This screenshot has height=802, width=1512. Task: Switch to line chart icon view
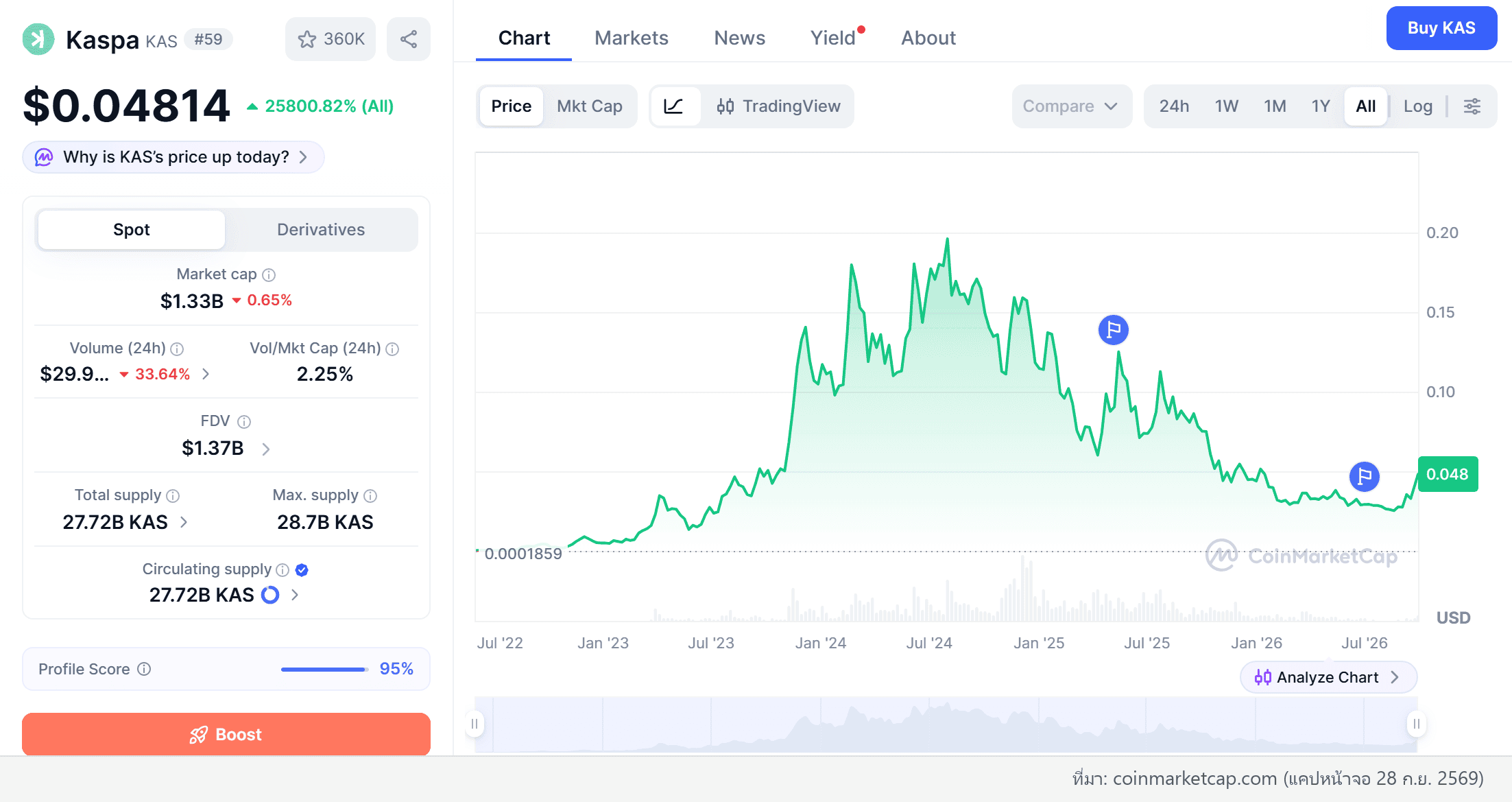pyautogui.click(x=674, y=106)
